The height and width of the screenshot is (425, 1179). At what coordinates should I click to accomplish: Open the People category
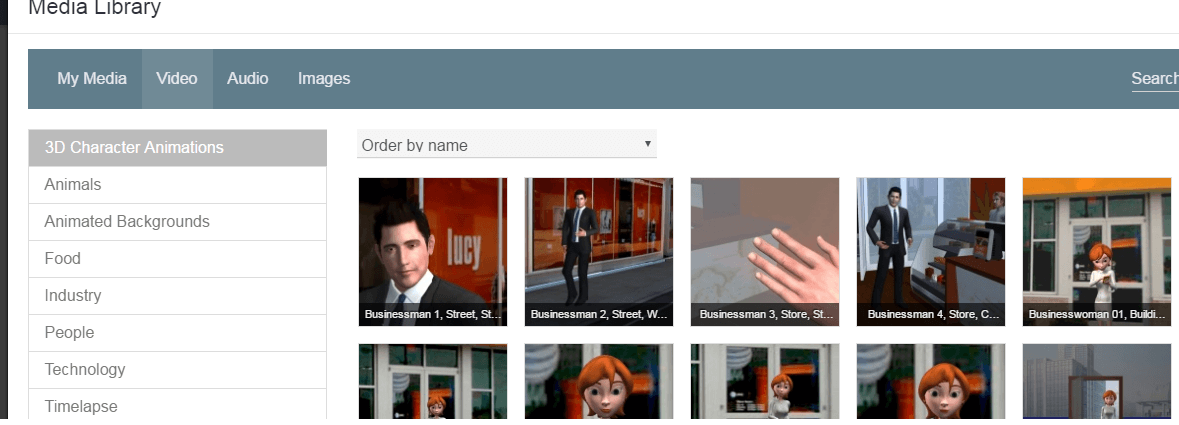coord(177,332)
